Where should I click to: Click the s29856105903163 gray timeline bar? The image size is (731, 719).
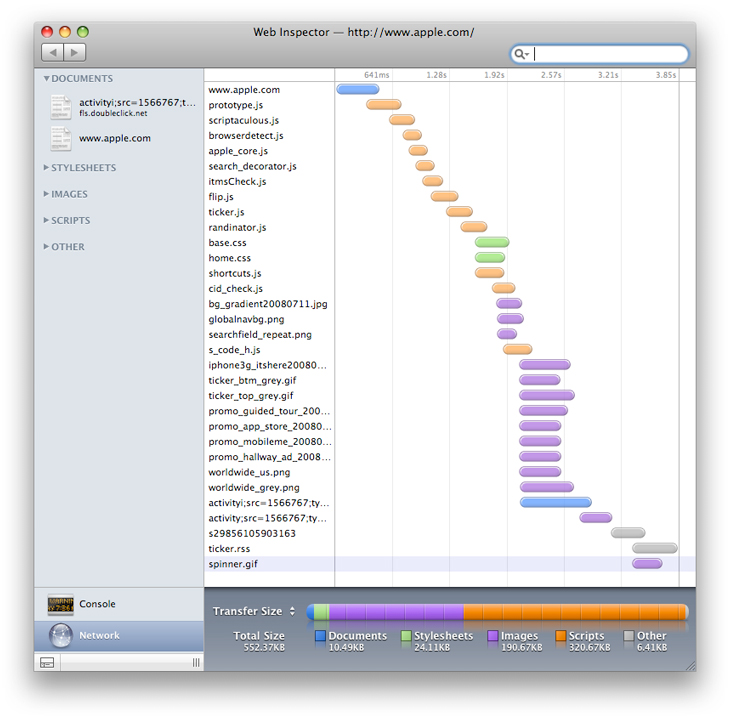pos(628,532)
